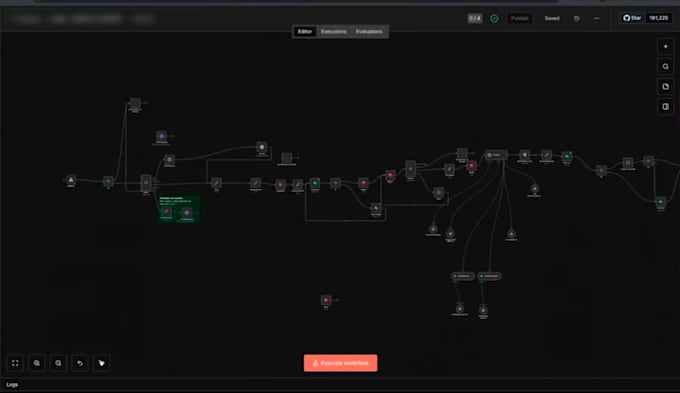
Task: Select the green sticky note on canvas
Action: (x=179, y=209)
